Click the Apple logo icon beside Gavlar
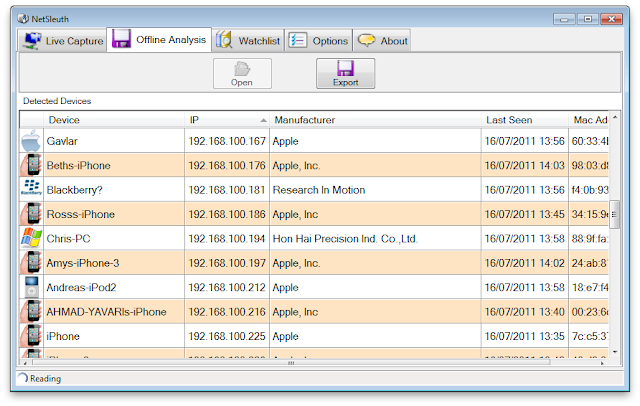 click(x=31, y=141)
